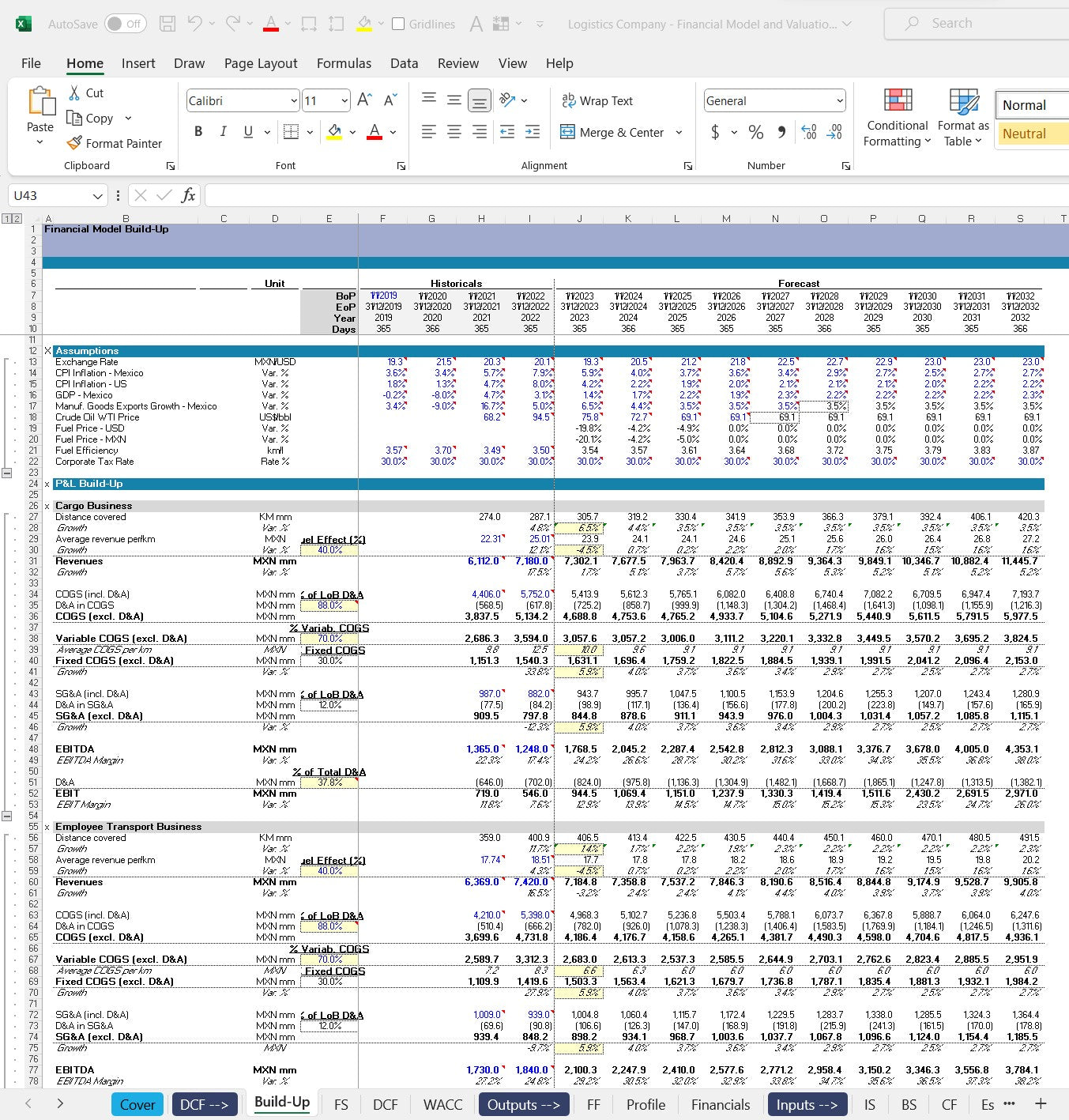This screenshot has height=1120, width=1069.
Task: Click the Merge & Center icon
Action: coord(567,132)
